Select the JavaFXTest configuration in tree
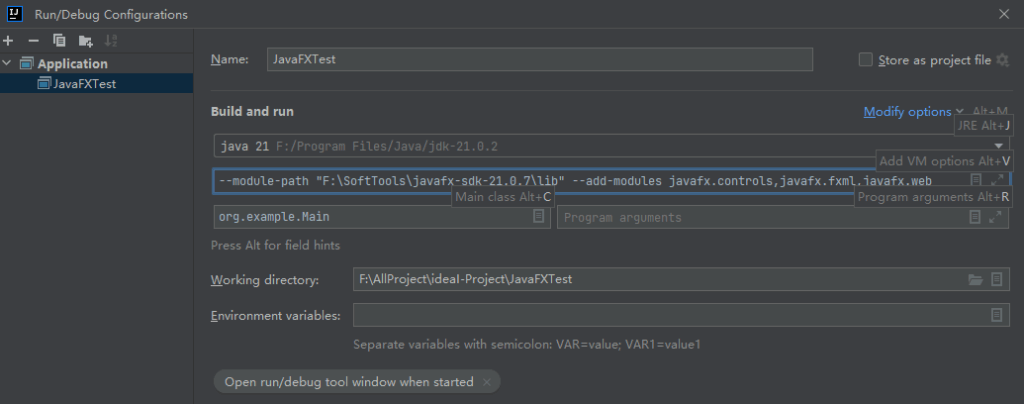Image resolution: width=1024 pixels, height=404 pixels. tap(84, 84)
